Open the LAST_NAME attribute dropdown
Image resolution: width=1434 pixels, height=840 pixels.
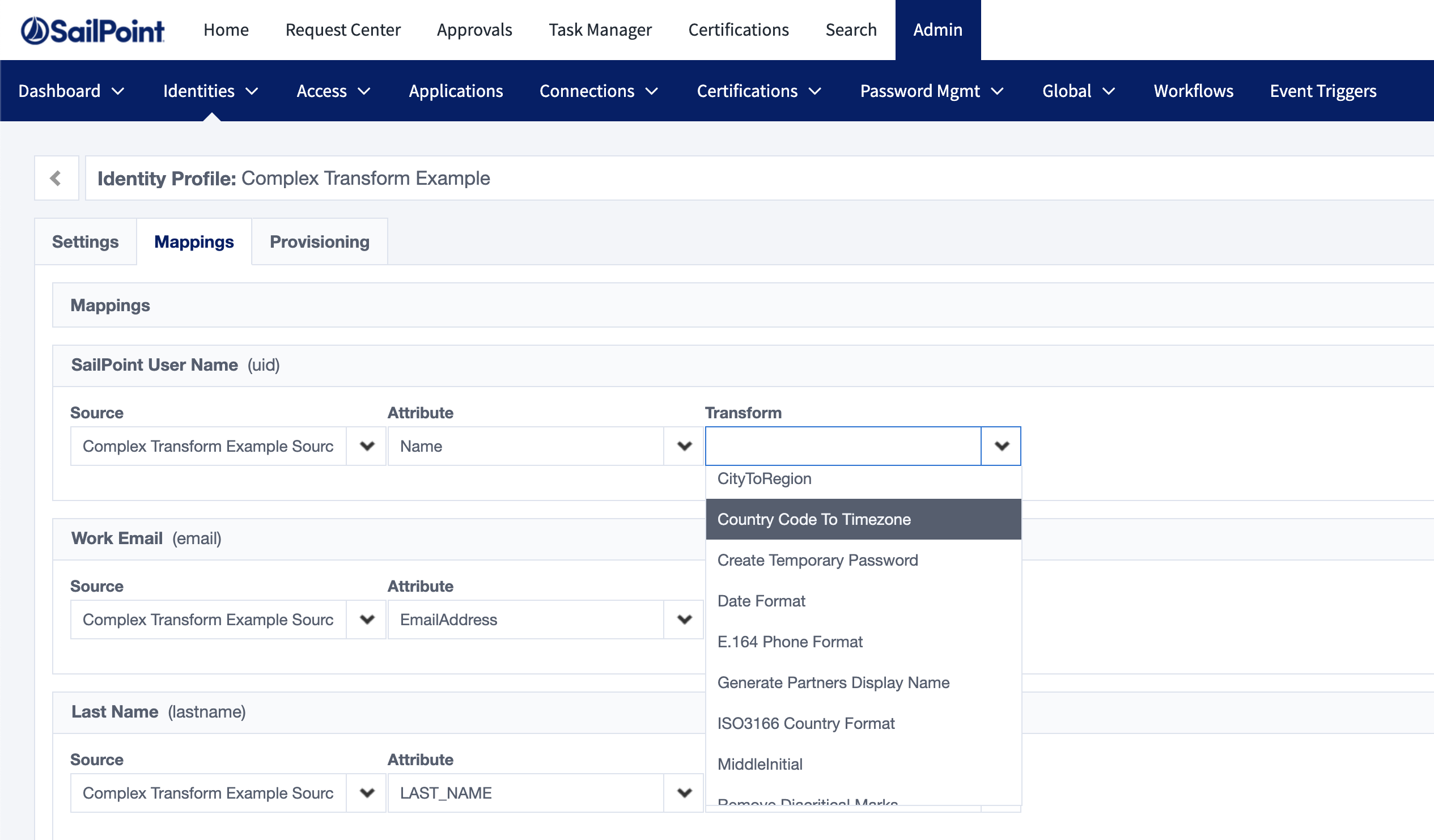click(x=683, y=792)
